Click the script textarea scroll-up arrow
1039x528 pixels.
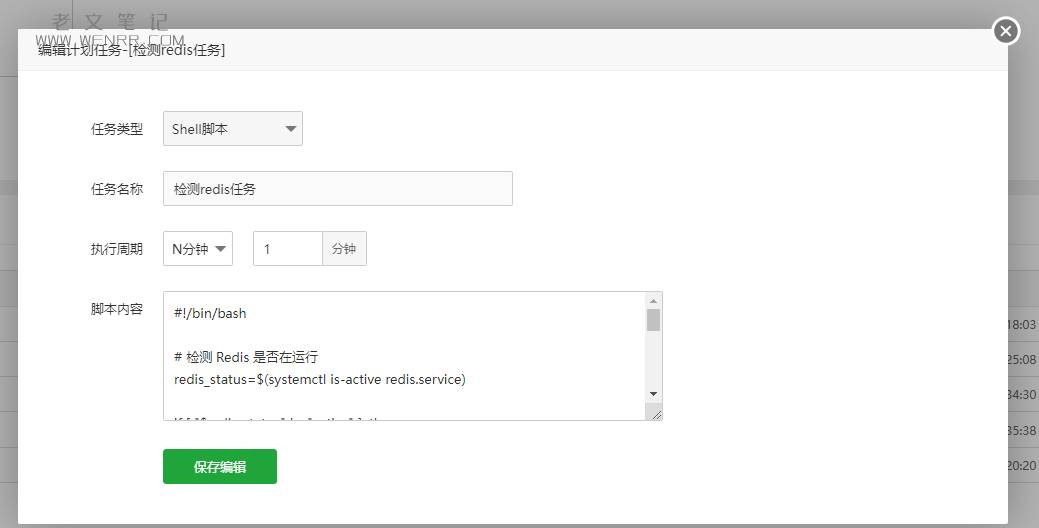[653, 301]
